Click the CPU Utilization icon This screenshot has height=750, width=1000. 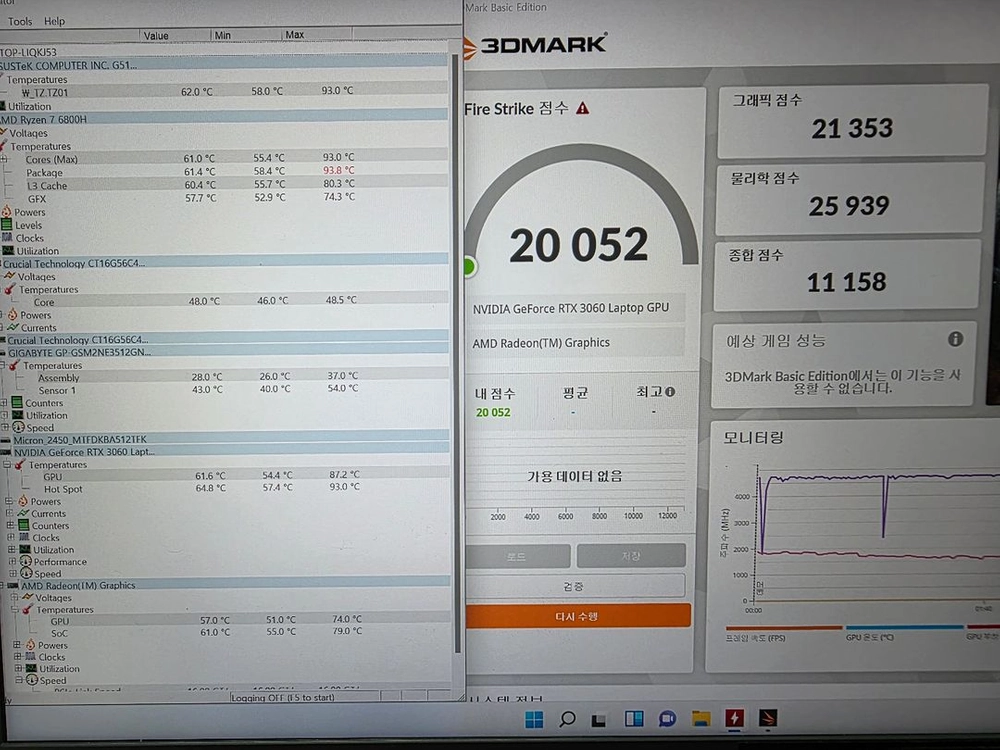[x=8, y=250]
